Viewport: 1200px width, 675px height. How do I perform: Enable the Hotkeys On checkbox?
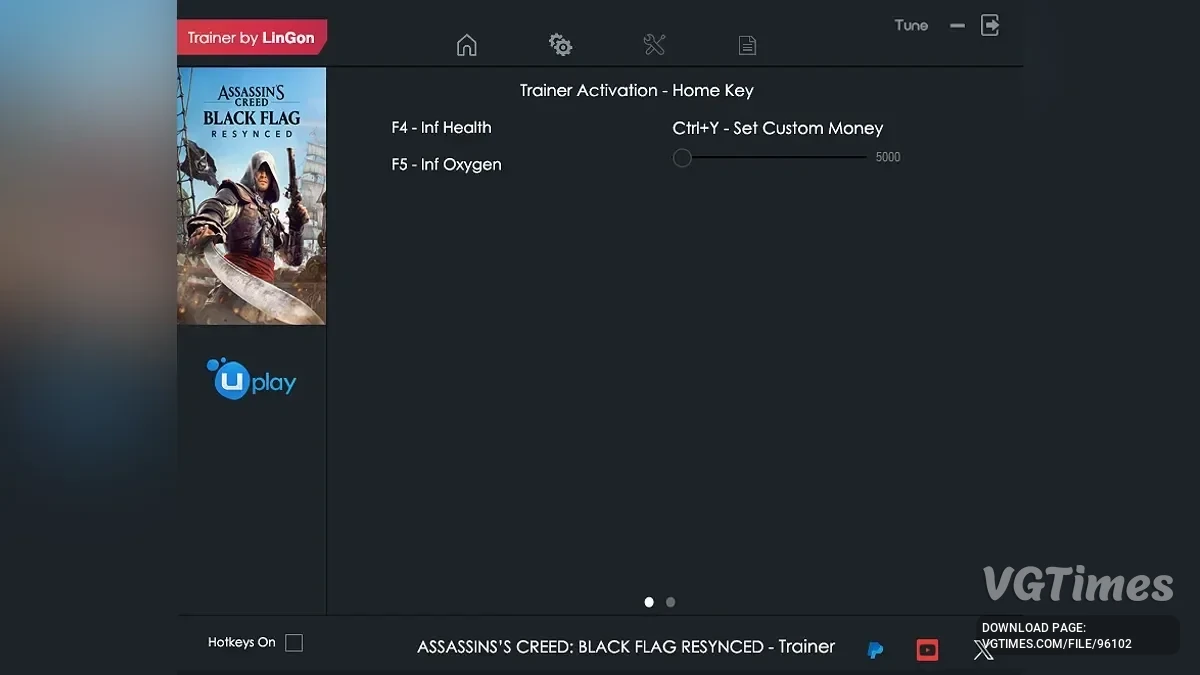click(294, 643)
